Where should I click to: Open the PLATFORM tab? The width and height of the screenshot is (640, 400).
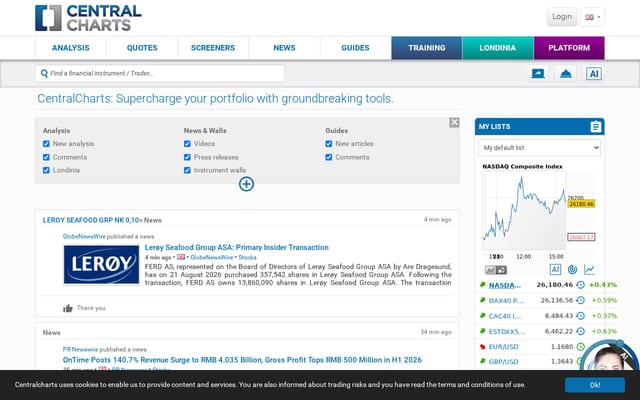[569, 48]
